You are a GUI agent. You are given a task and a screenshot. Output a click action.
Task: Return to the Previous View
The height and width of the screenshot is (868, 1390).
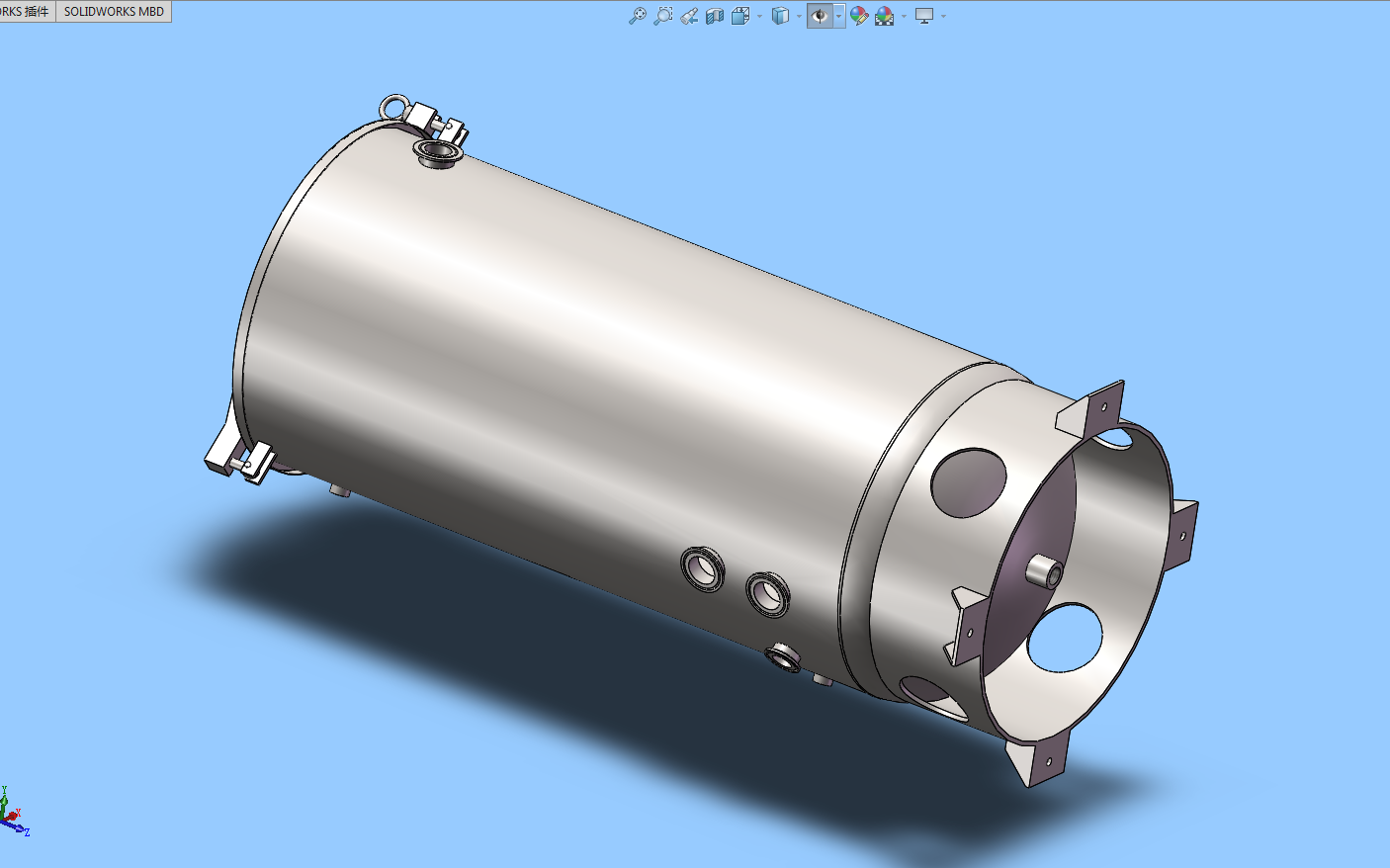tap(689, 16)
